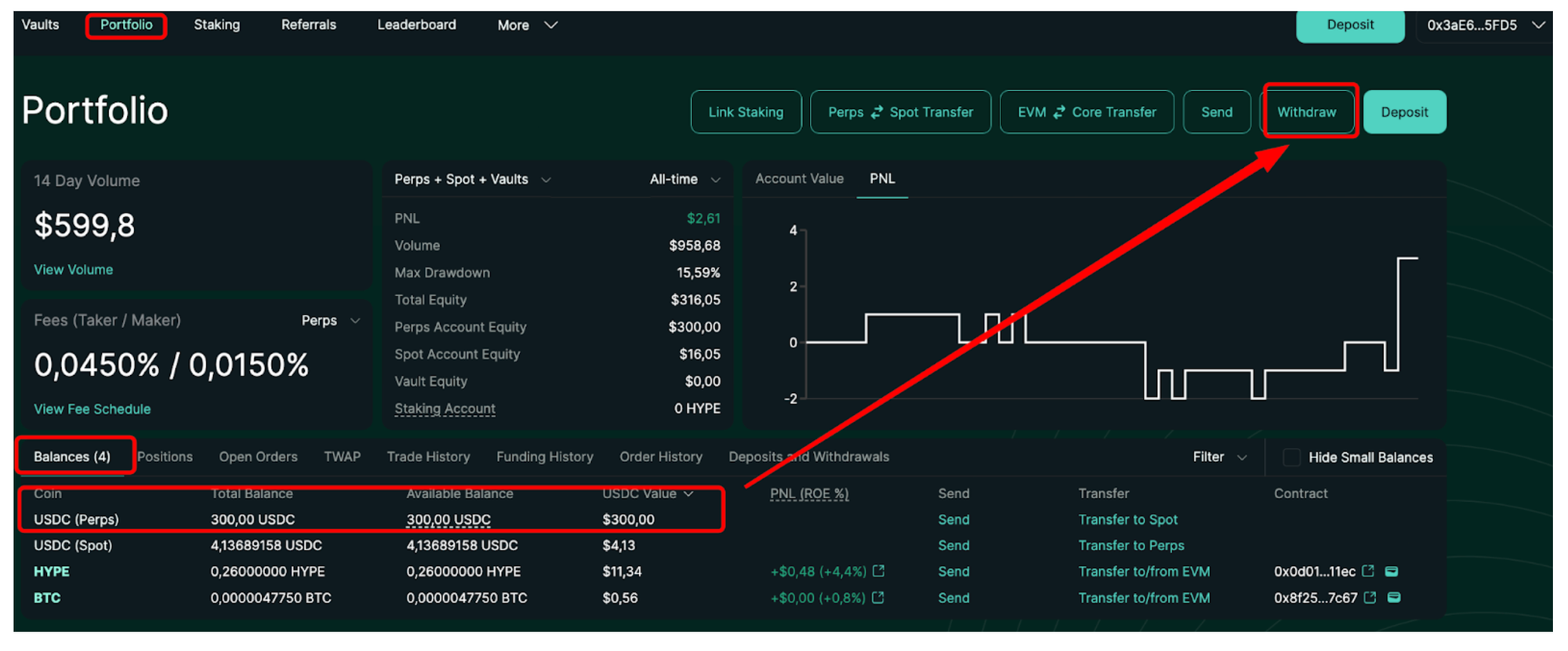The image size is (1568, 651).
Task: Click the Withdraw button
Action: tap(1306, 112)
